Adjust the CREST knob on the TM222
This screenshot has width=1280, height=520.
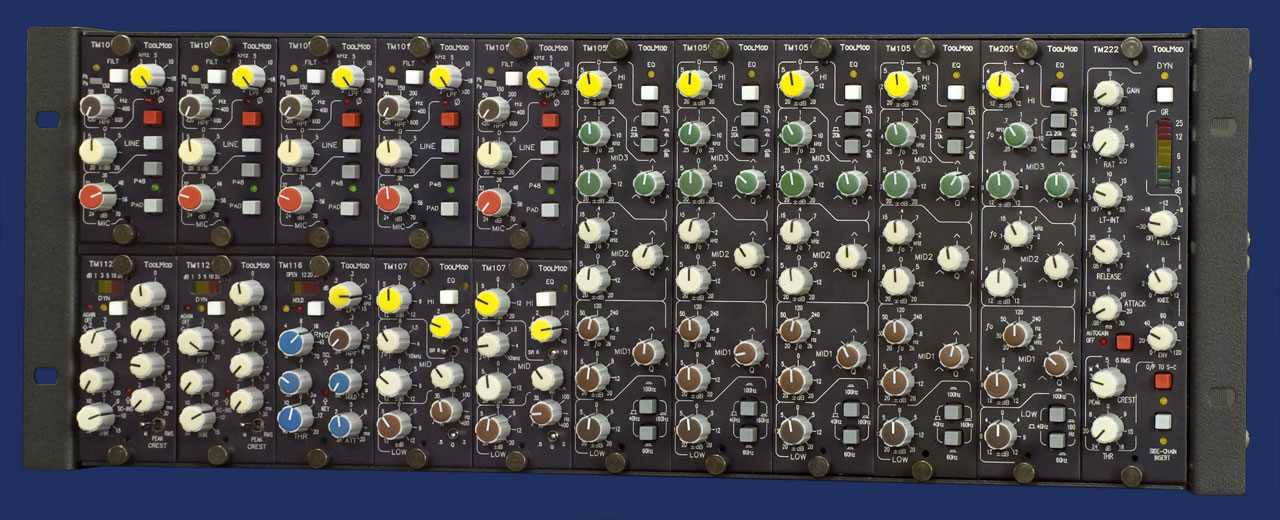[1108, 382]
